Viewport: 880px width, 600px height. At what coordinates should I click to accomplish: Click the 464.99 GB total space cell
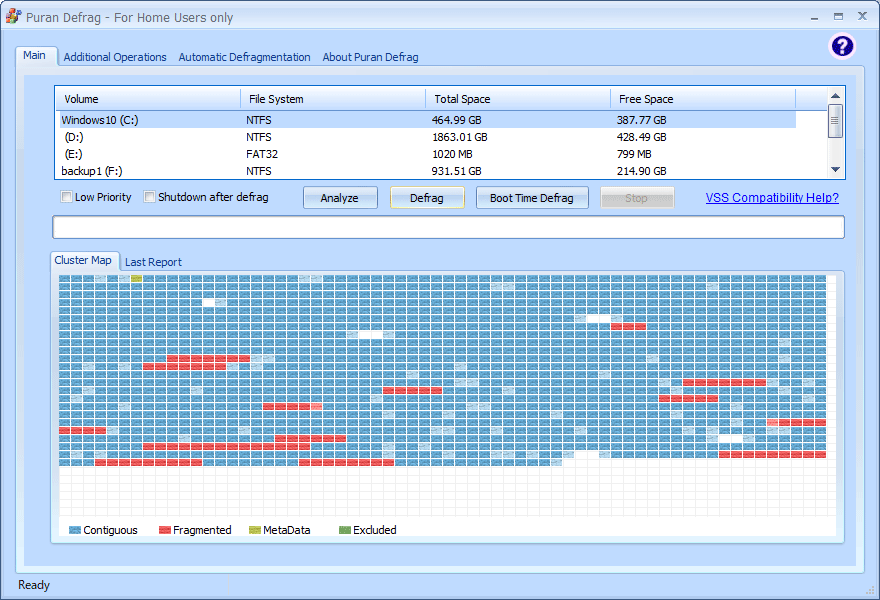pyautogui.click(x=456, y=120)
